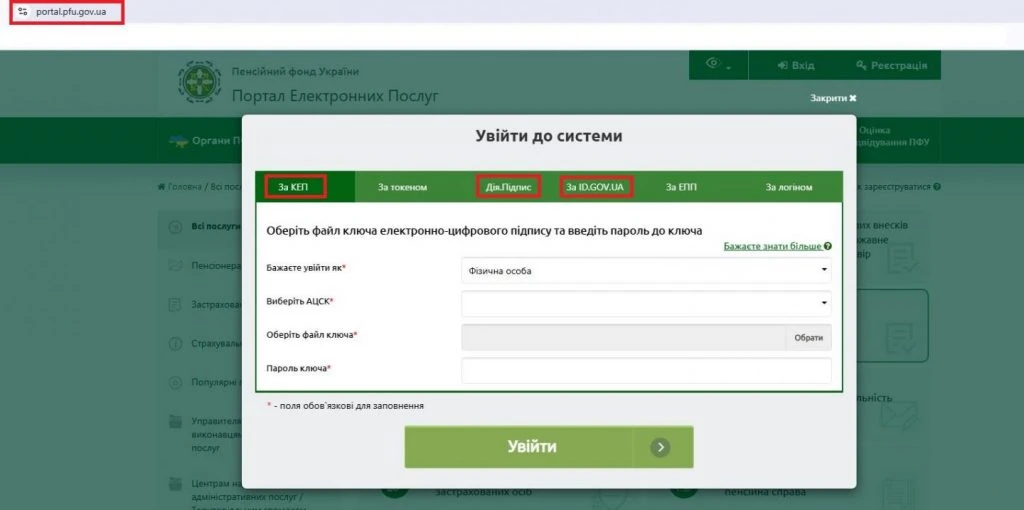1024x510 pixels.
Task: Expand the Виберіть АЦСК dropdown
Action: click(x=646, y=304)
